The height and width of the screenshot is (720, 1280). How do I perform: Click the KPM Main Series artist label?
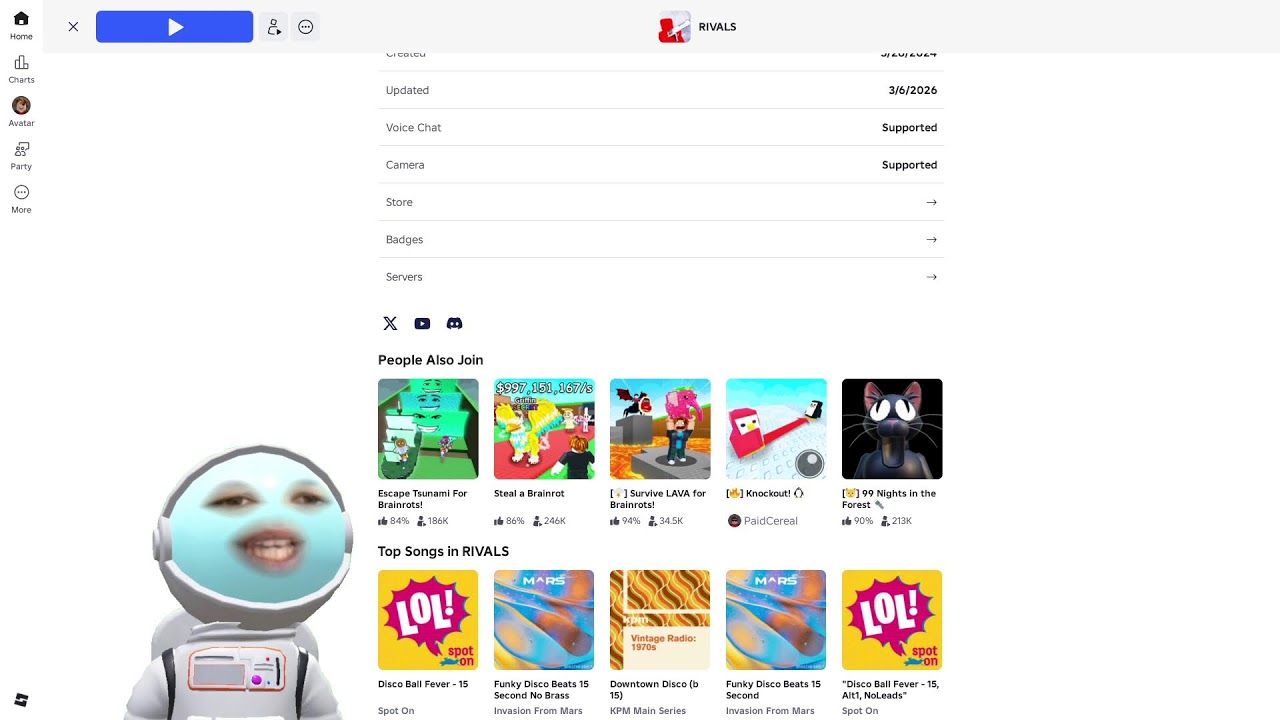pyautogui.click(x=648, y=711)
